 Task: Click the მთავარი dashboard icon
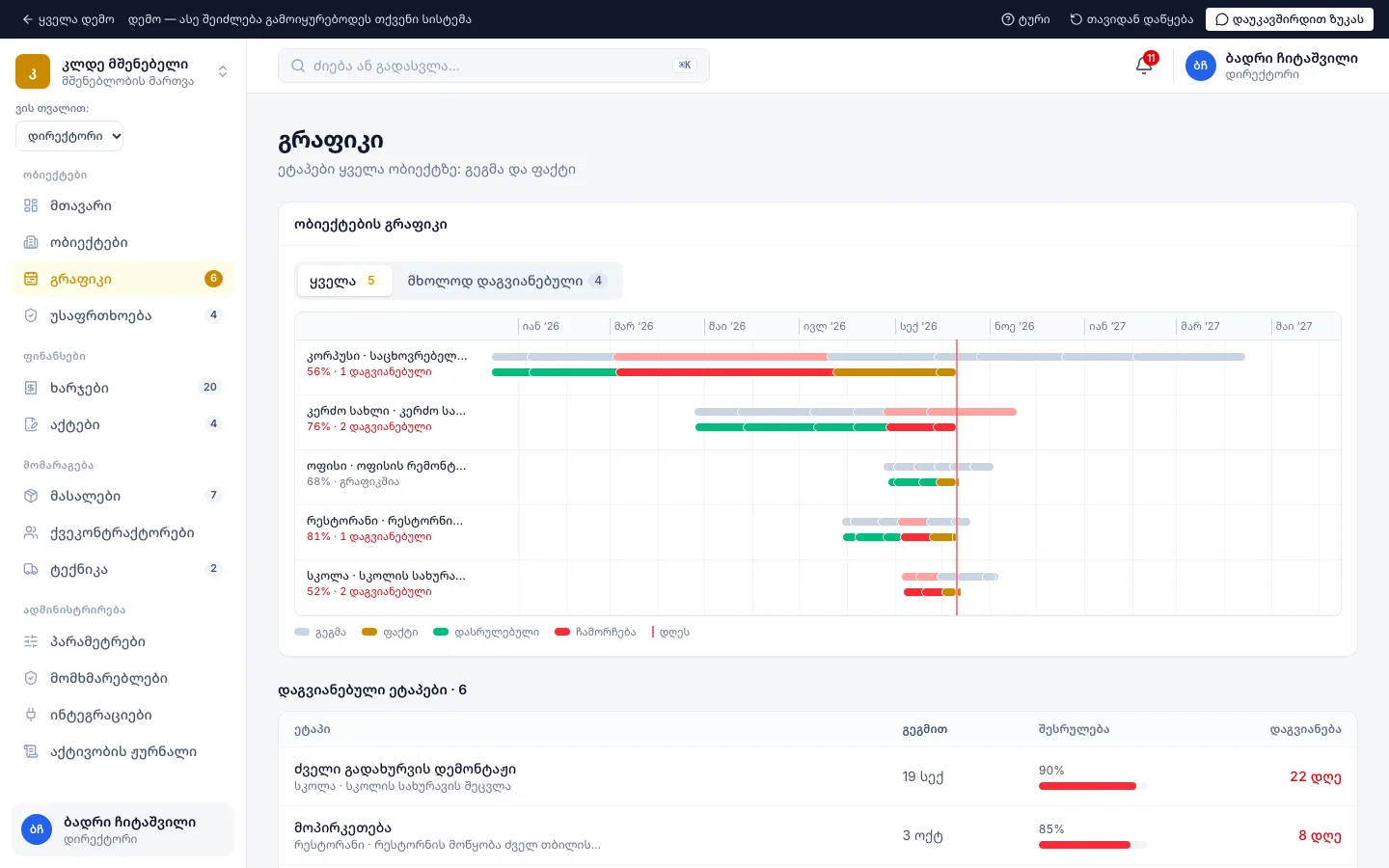tap(31, 205)
